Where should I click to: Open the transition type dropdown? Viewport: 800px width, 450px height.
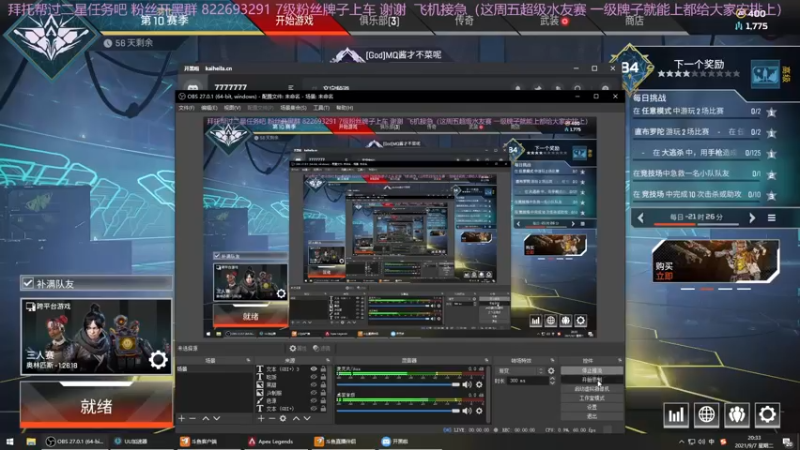[519, 371]
